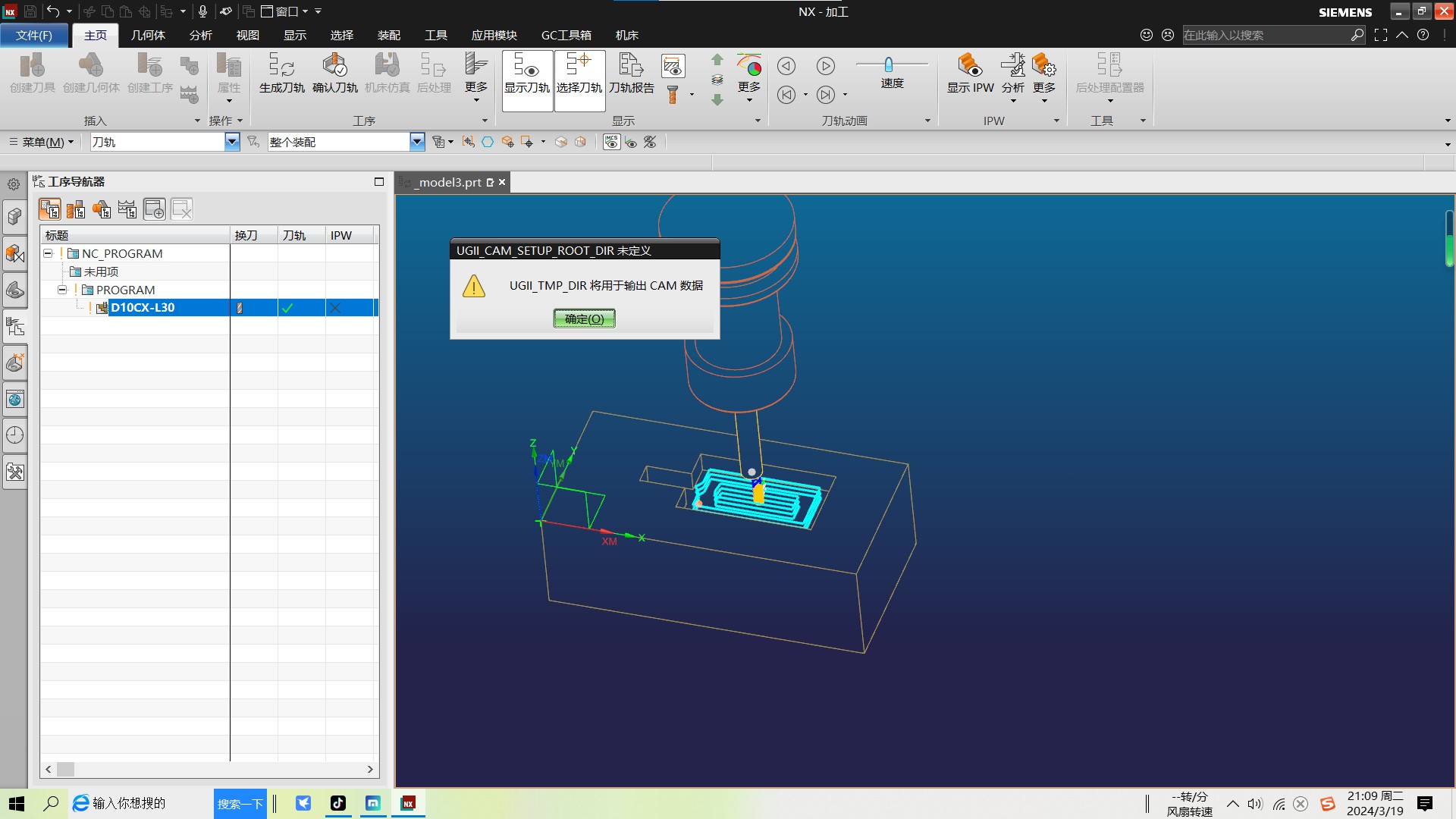
Task: Toggle the 选择刀轨 select tool path button
Action: point(579,80)
